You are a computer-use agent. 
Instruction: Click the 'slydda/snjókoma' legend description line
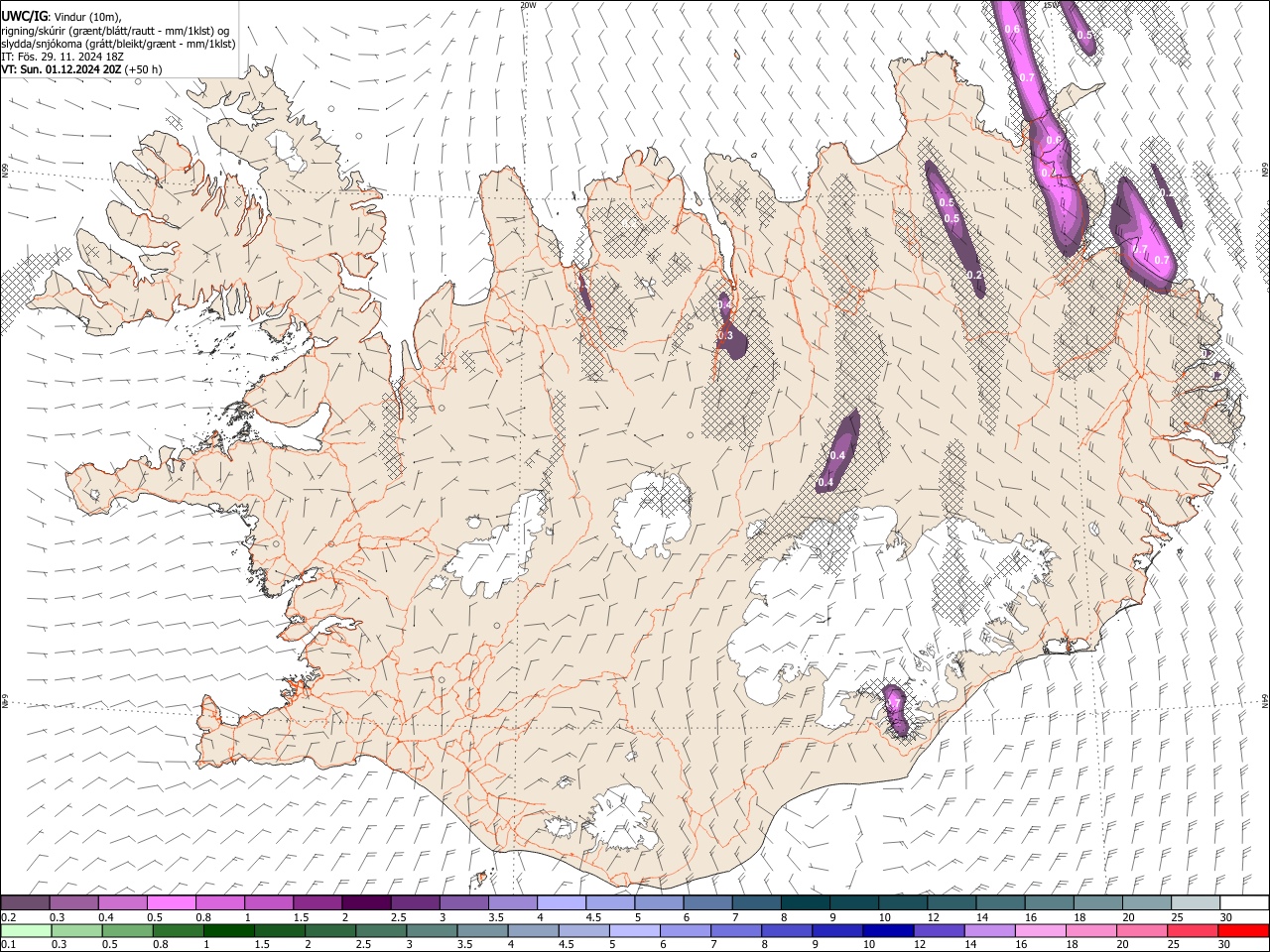click(x=118, y=45)
